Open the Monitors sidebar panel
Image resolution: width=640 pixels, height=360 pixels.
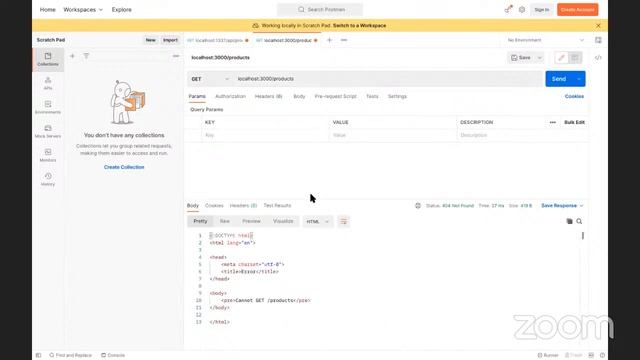click(x=48, y=156)
